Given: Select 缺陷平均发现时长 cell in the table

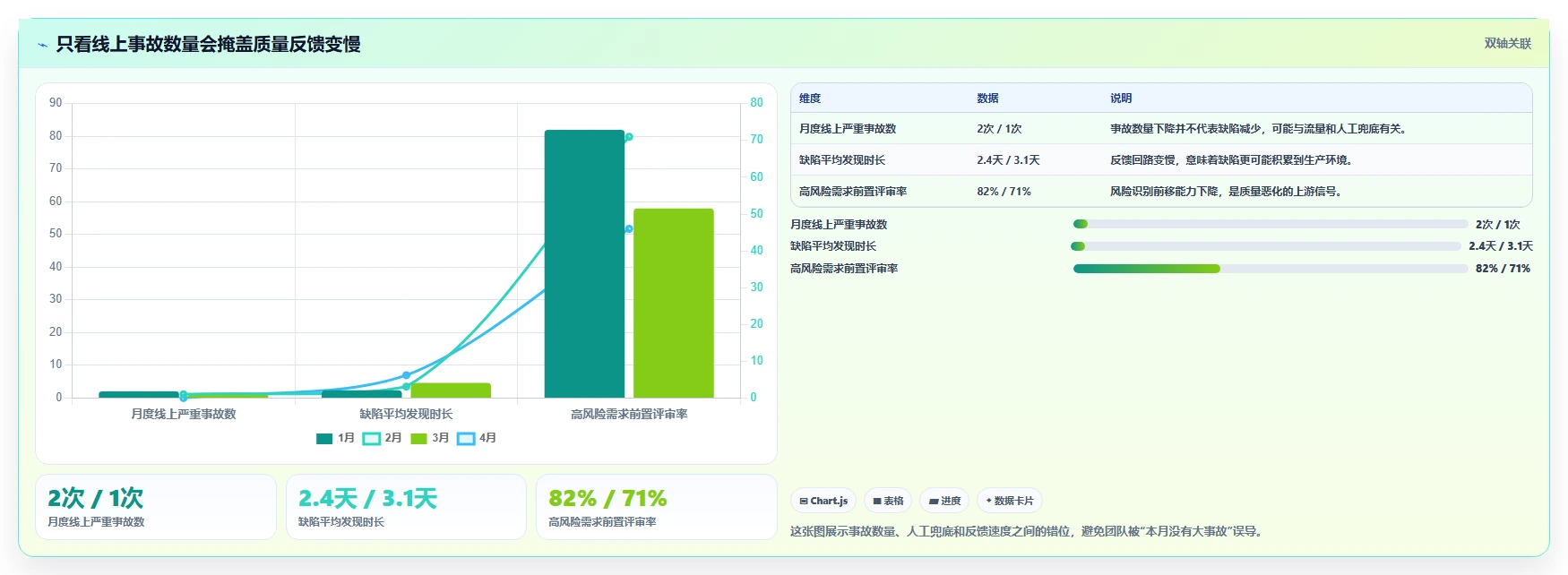Looking at the screenshot, I should click(842, 160).
